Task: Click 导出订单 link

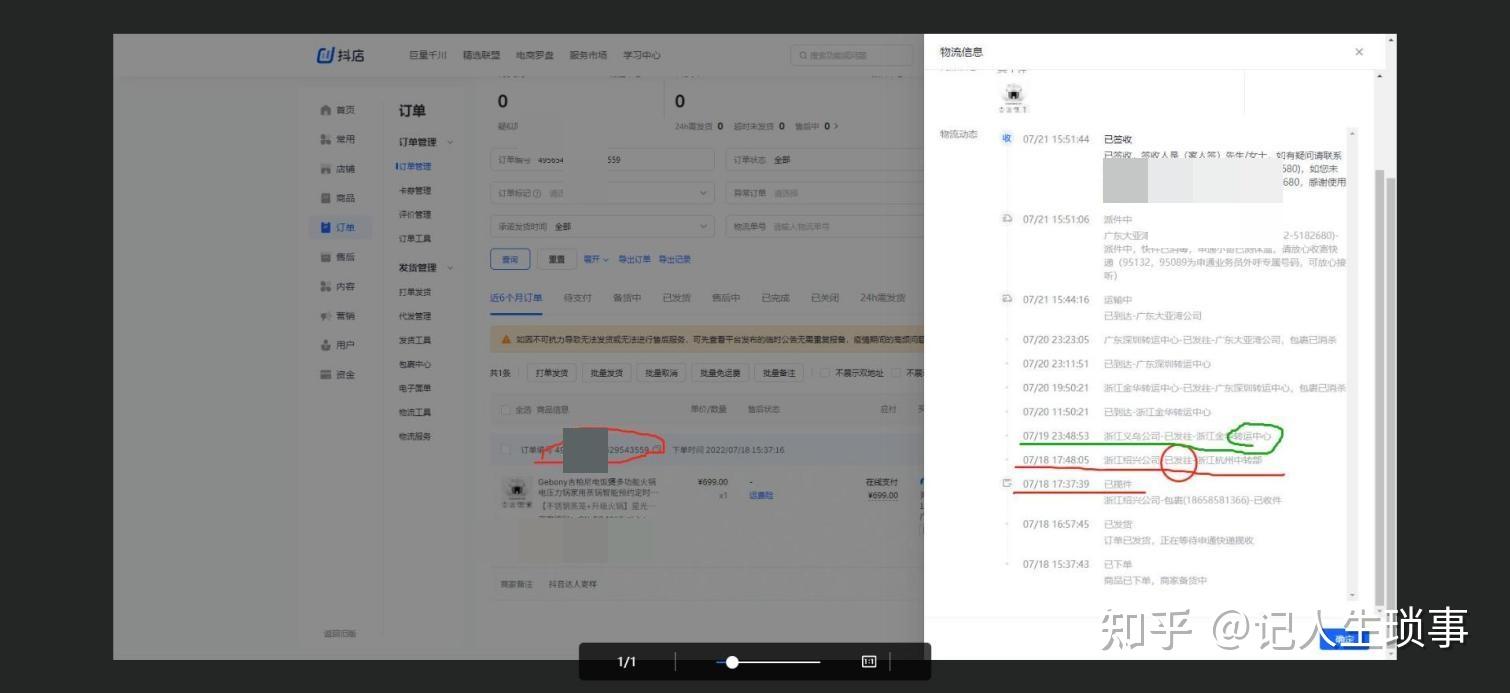Action: pos(634,260)
